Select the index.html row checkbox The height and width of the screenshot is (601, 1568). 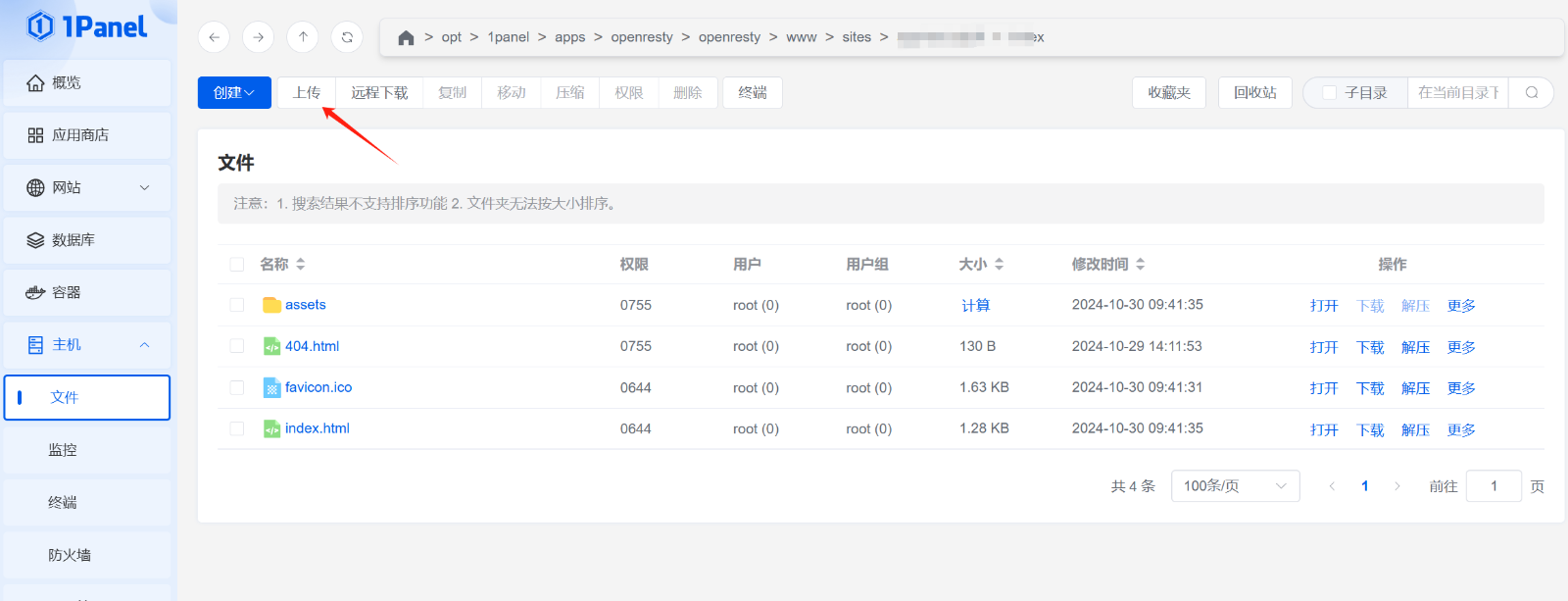(237, 428)
